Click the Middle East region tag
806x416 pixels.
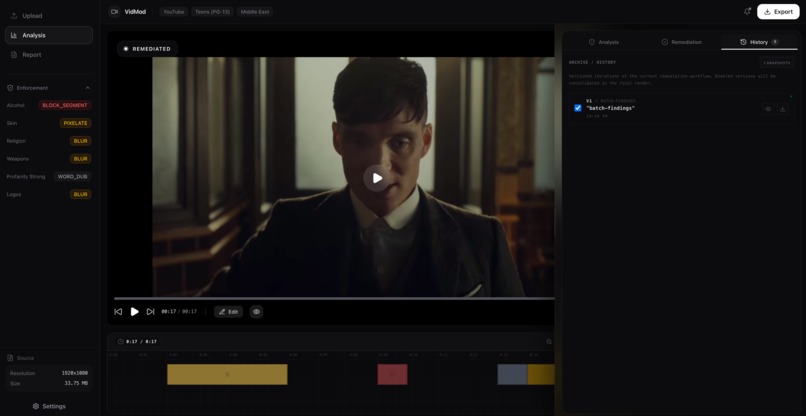click(255, 12)
